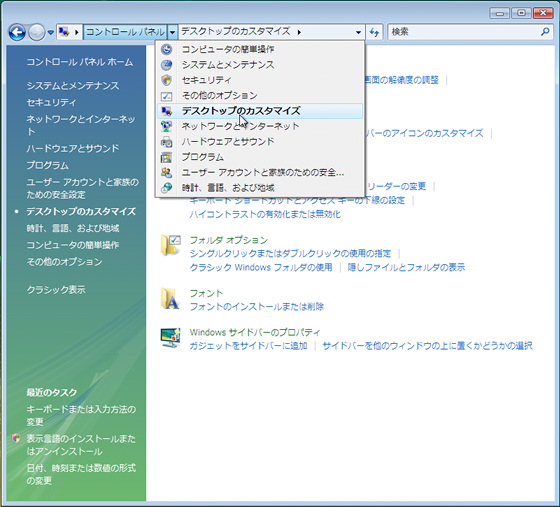Image resolution: width=560 pixels, height=507 pixels.
Task: Open セキュリティ in left sidebar
Action: pos(51,102)
